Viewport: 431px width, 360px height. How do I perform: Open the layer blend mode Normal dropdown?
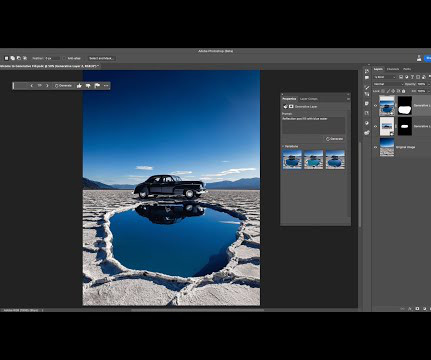tap(388, 84)
